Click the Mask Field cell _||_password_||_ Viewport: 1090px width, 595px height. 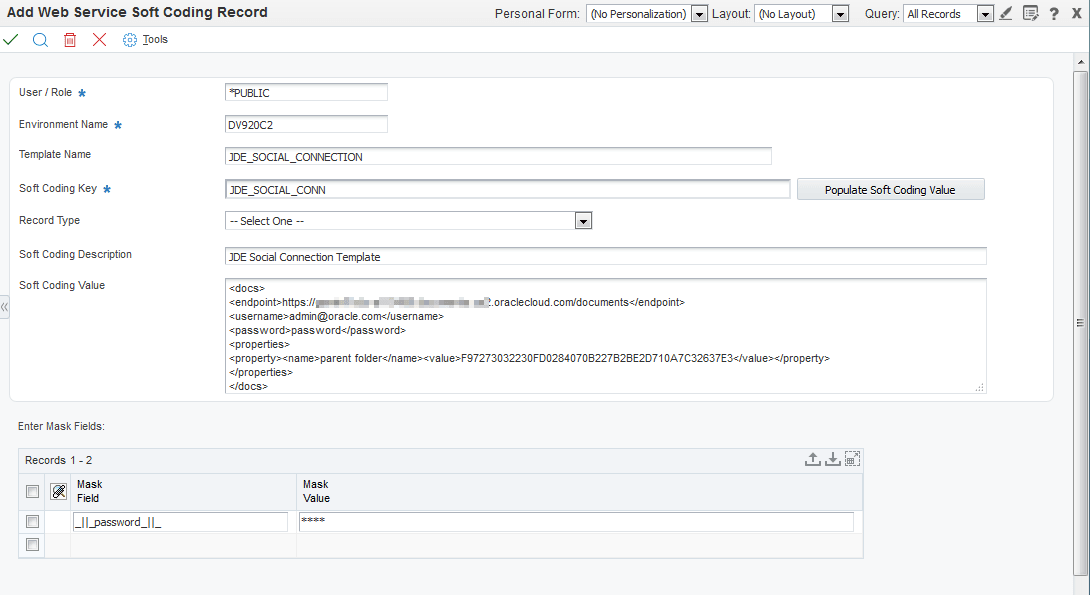[180, 522]
